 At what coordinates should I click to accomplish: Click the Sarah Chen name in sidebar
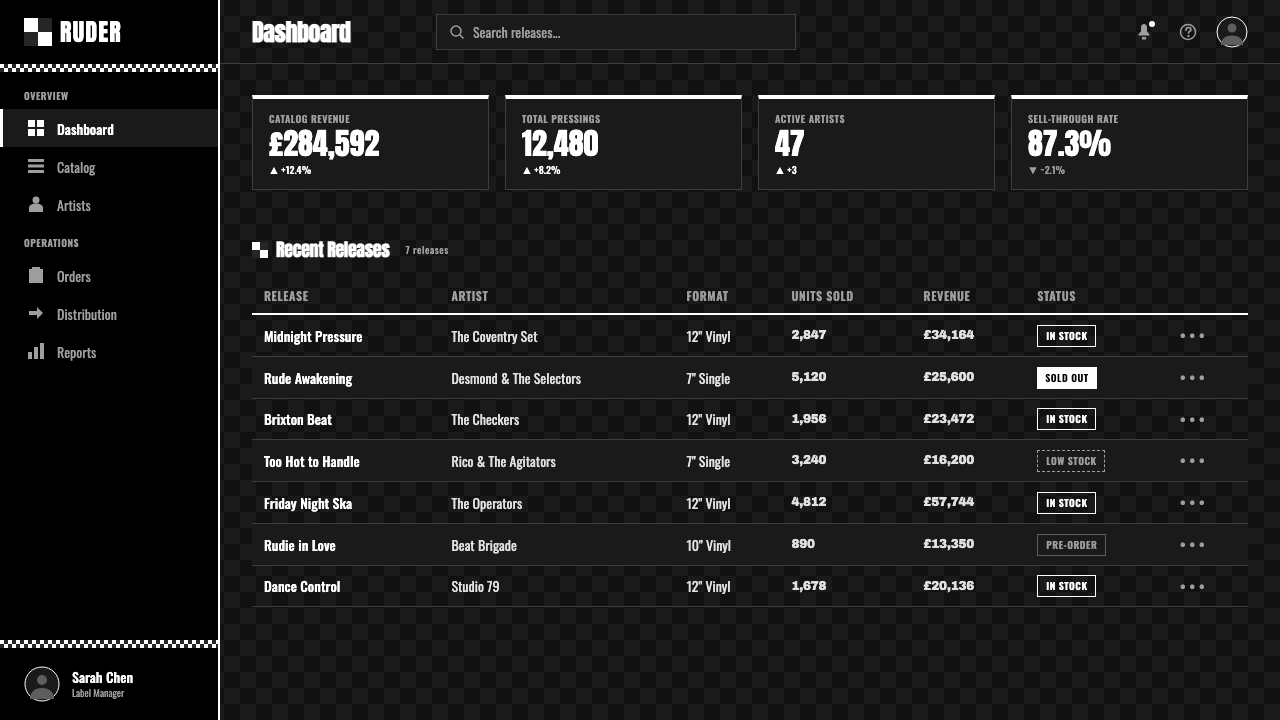(102, 678)
